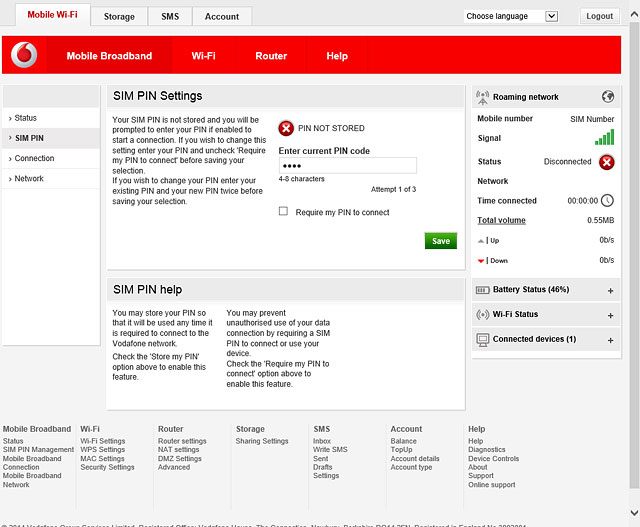Open the DMZ Settings footer link
The width and height of the screenshot is (640, 527).
tap(180, 458)
